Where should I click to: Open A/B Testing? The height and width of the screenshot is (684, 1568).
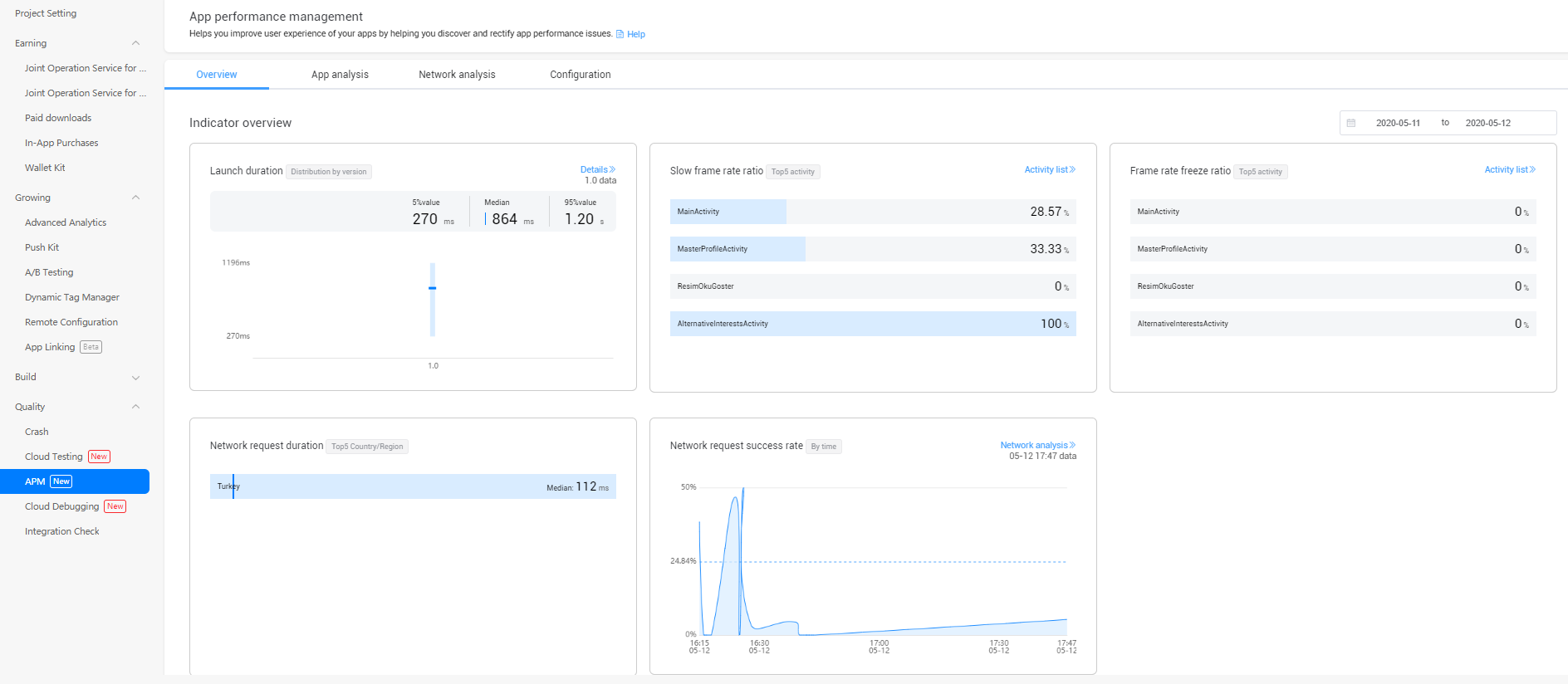(x=49, y=272)
